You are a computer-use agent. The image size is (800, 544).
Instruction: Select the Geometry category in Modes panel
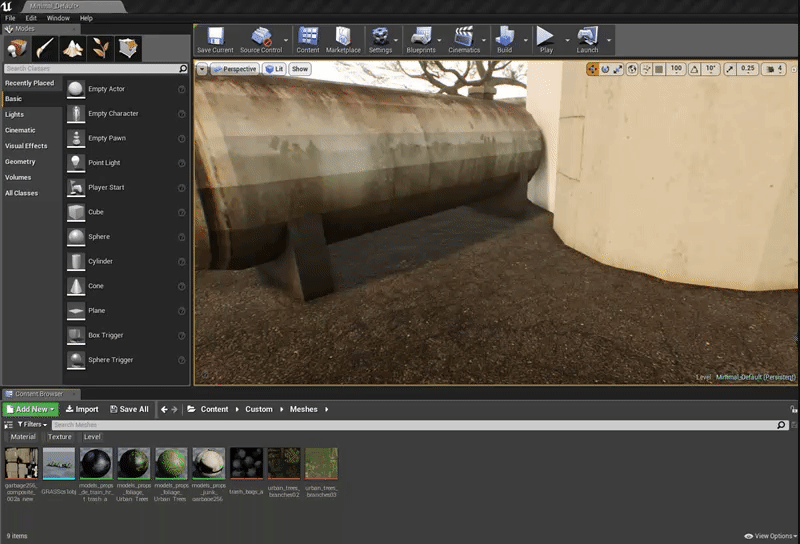tap(20, 162)
